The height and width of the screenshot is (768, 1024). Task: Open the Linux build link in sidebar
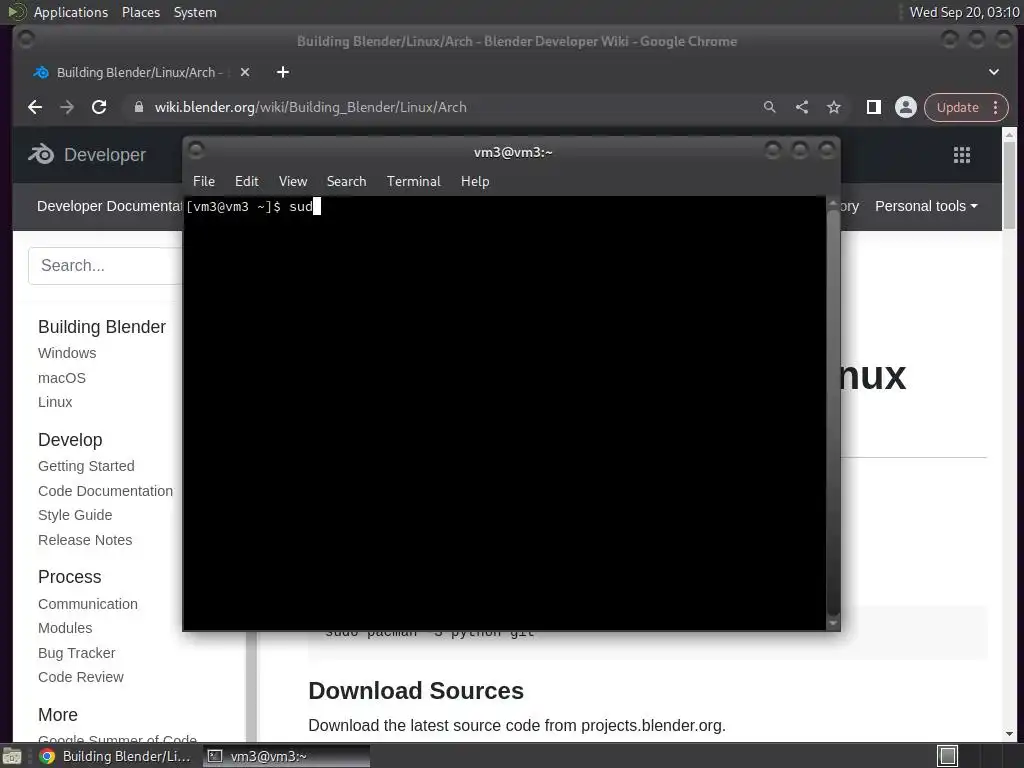pyautogui.click(x=55, y=402)
